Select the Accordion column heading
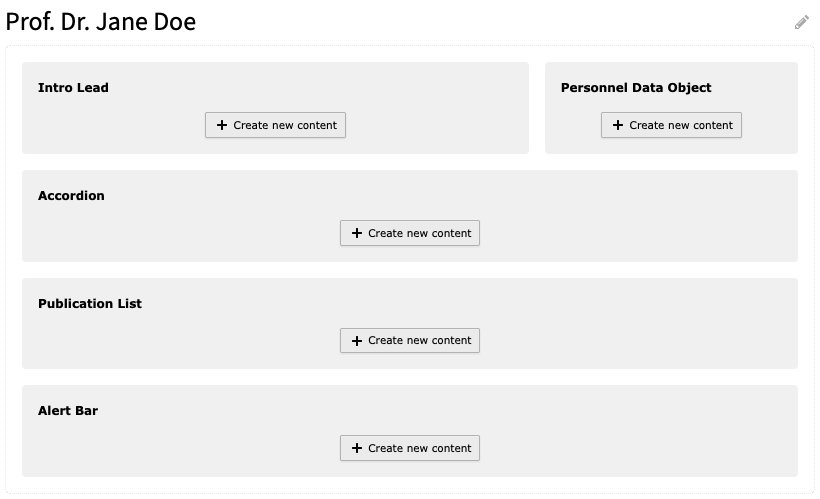The height and width of the screenshot is (499, 820). tap(71, 196)
